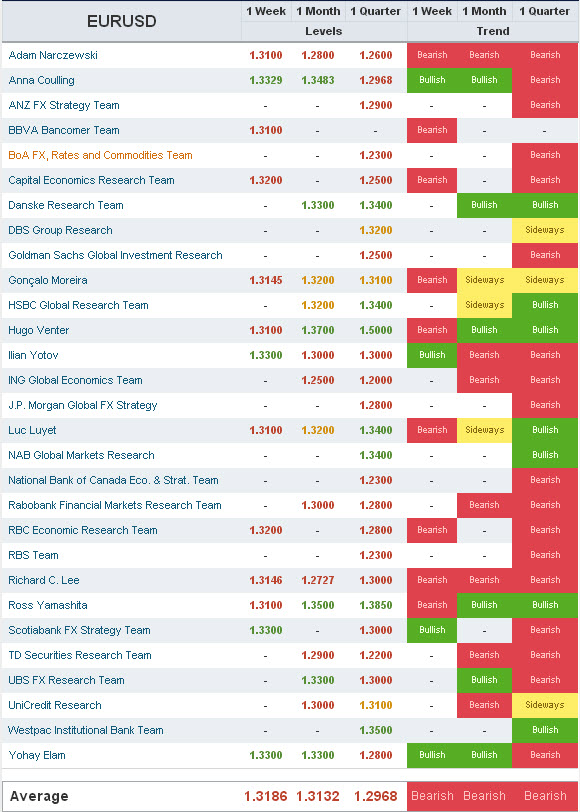The image size is (580, 812).
Task: Click DBS Group Research Sideways quarter cell
Action: click(x=545, y=230)
